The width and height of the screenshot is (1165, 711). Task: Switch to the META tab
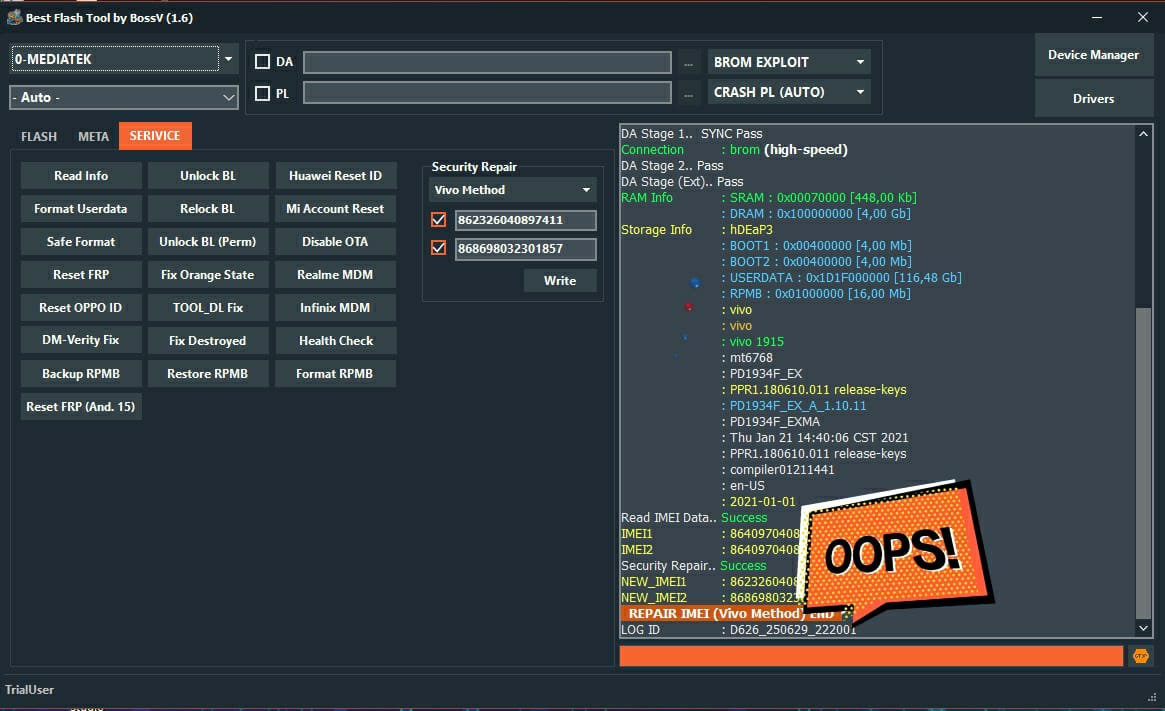click(94, 137)
